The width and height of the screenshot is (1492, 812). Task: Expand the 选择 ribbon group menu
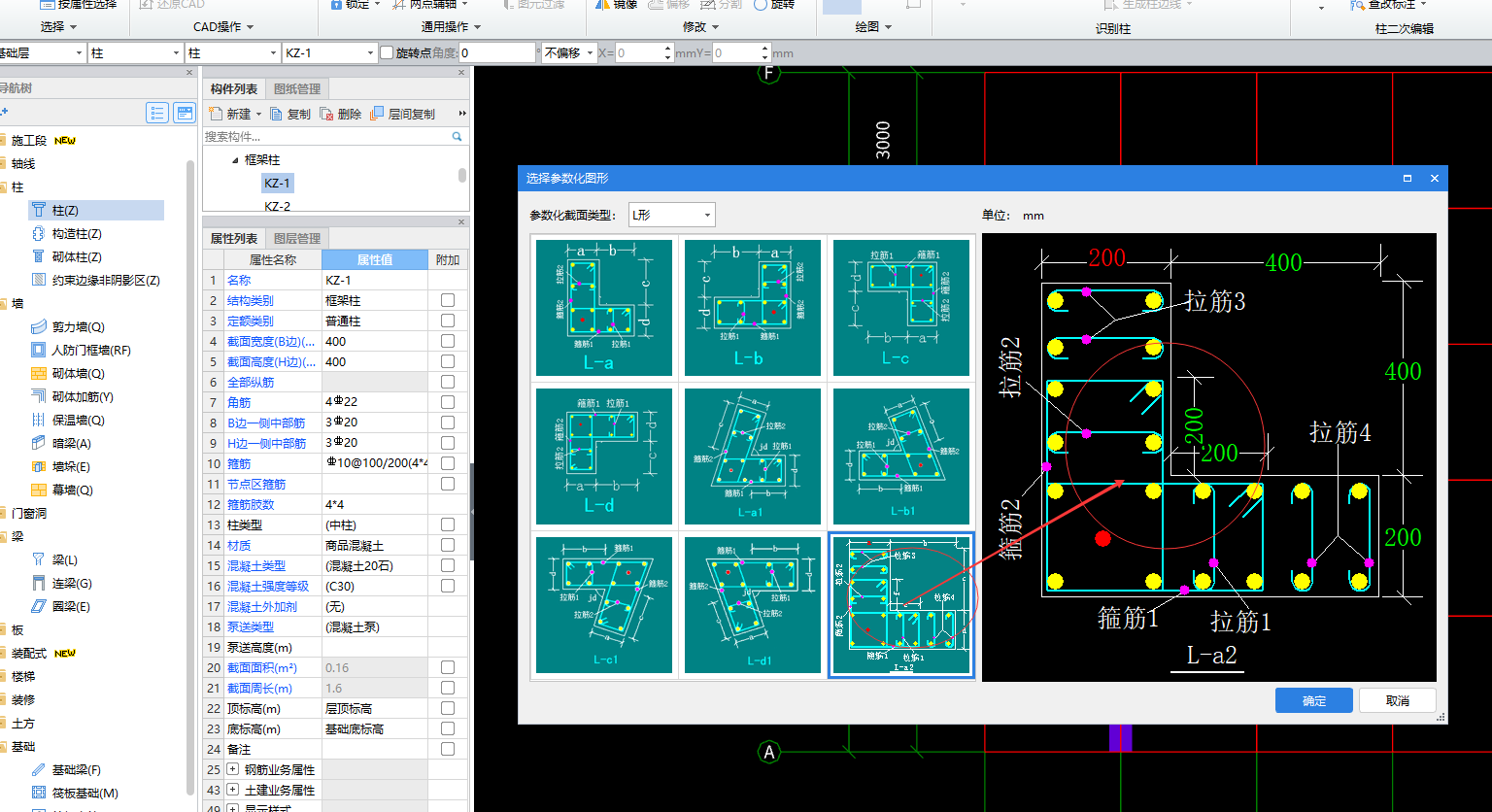tap(60, 27)
